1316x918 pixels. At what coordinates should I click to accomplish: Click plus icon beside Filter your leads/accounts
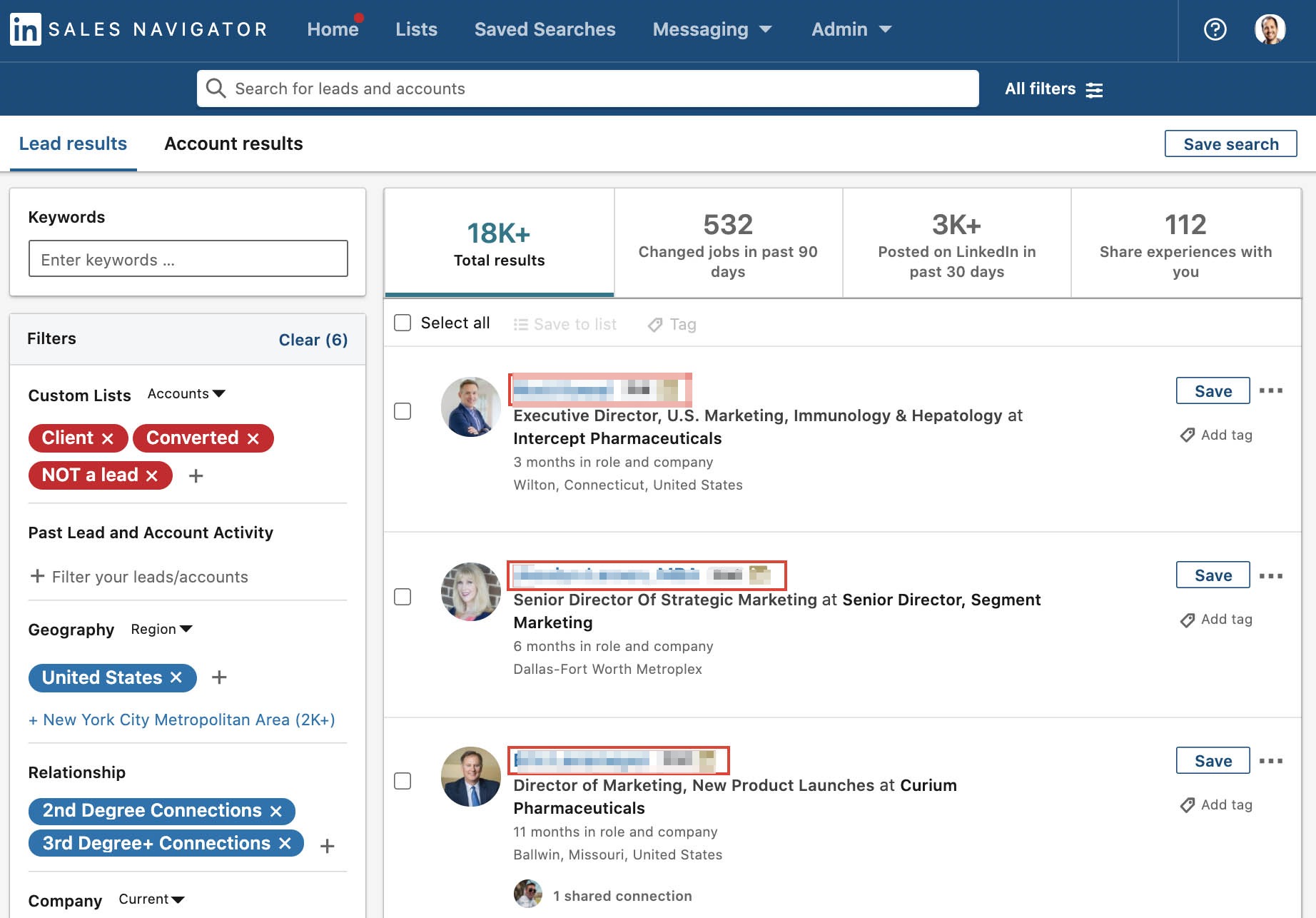click(x=37, y=576)
